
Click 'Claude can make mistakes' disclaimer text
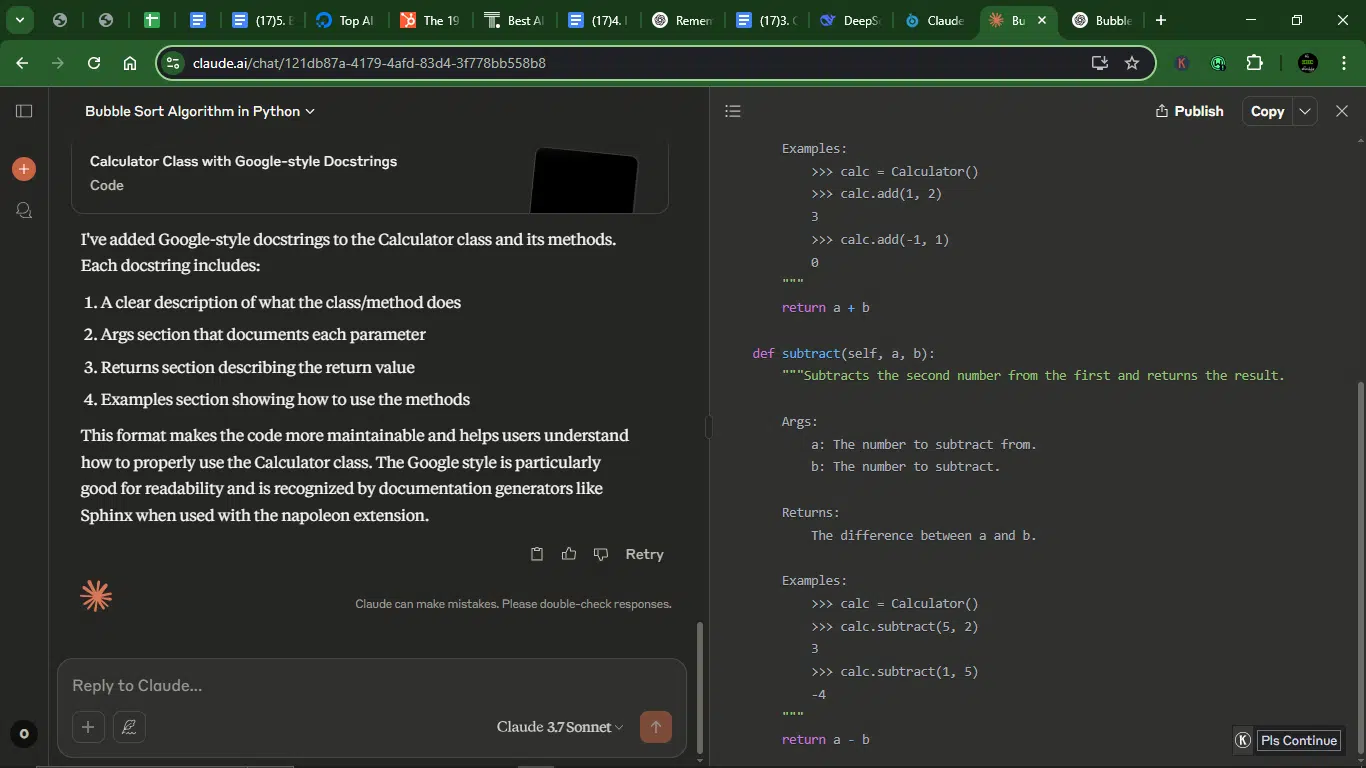513,604
